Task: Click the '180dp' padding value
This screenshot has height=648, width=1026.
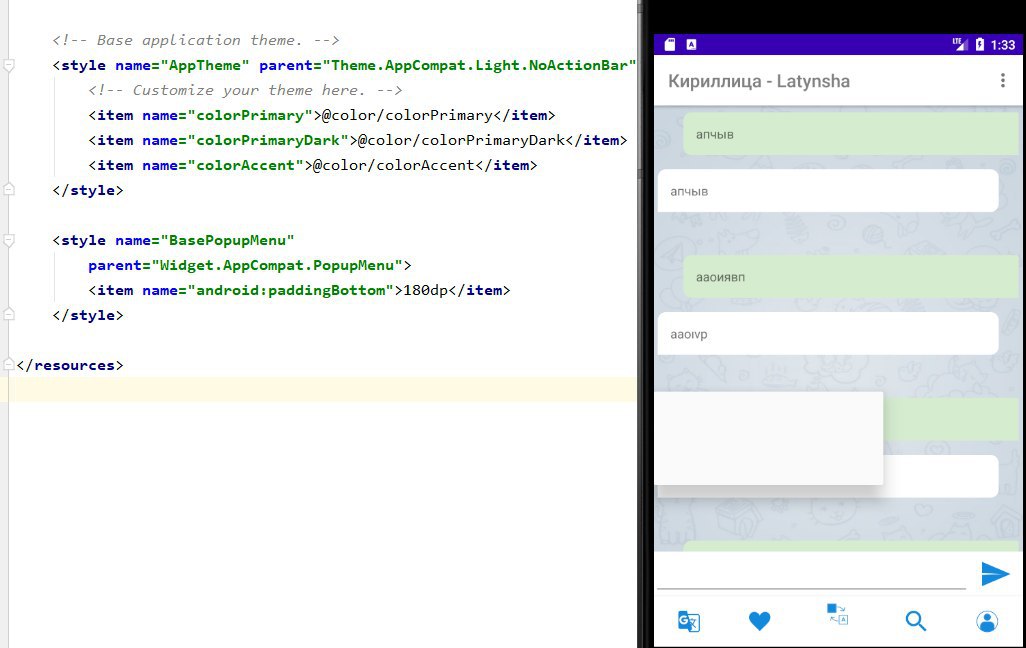Action: (425, 290)
